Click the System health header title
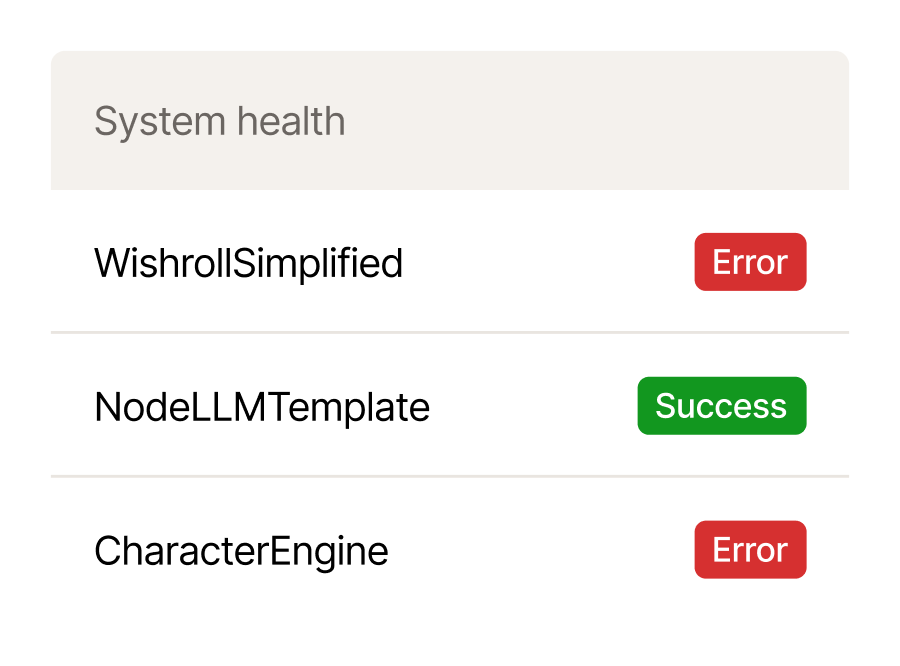900x666 pixels. pyautogui.click(x=220, y=121)
